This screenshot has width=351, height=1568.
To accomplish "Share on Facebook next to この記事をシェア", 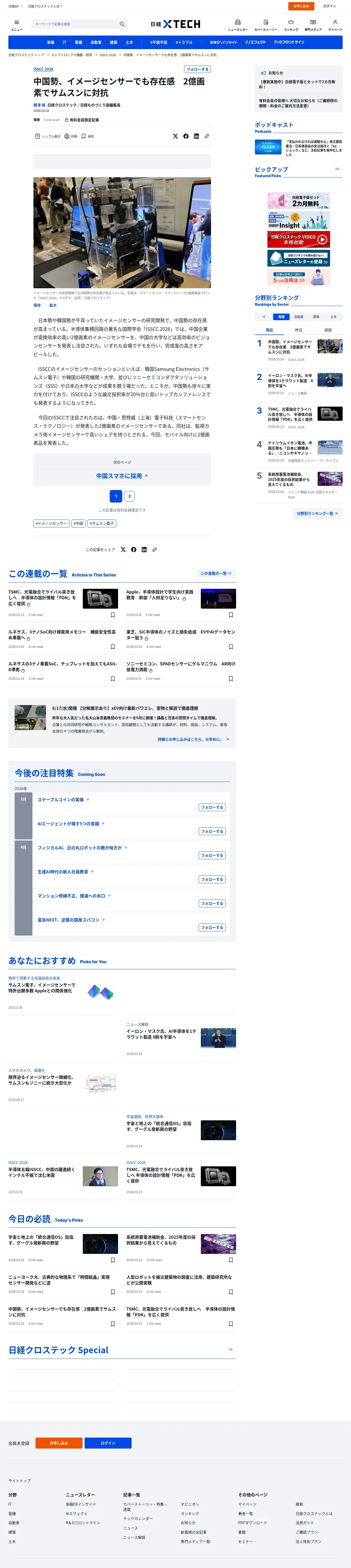I will click(x=133, y=550).
